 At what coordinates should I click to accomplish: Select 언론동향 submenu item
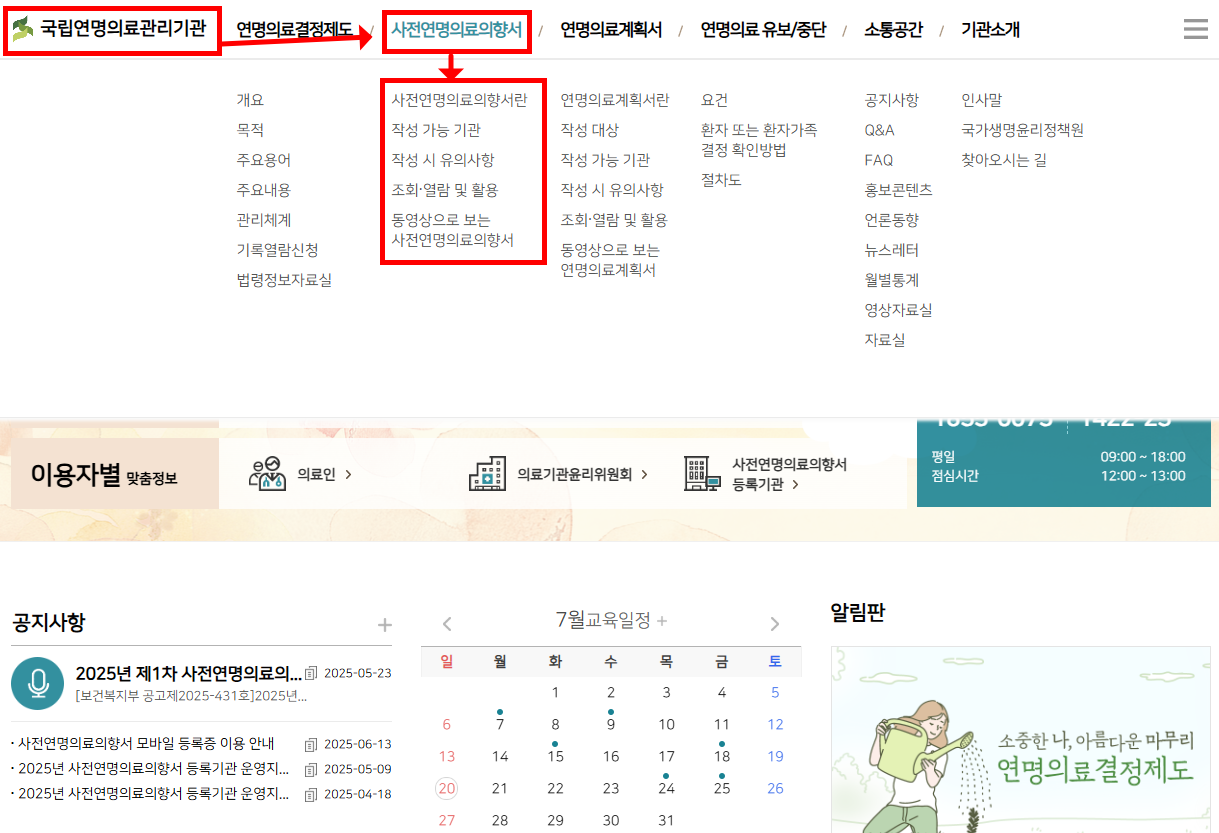(892, 220)
